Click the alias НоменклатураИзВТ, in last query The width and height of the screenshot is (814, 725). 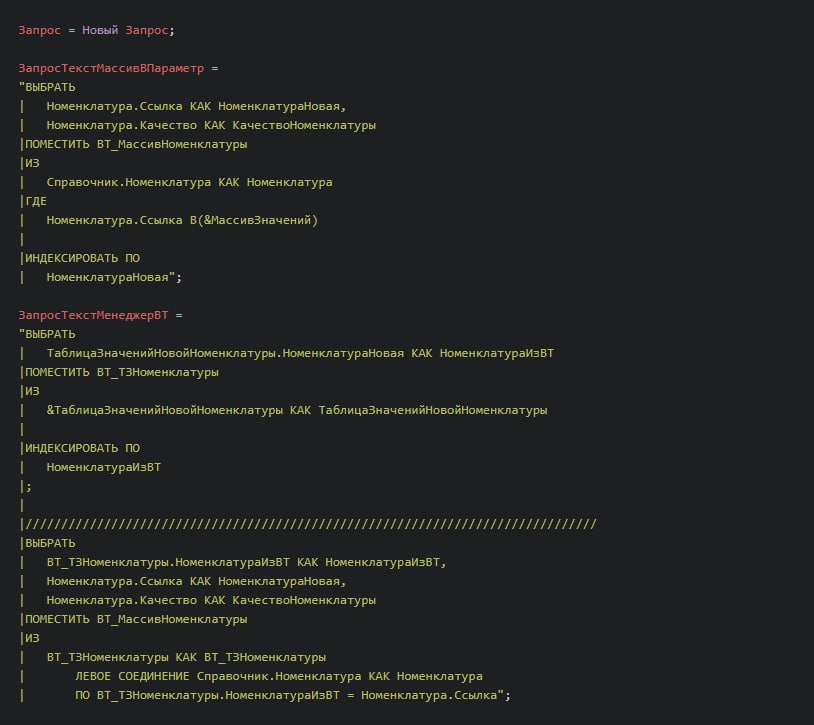tap(386, 562)
